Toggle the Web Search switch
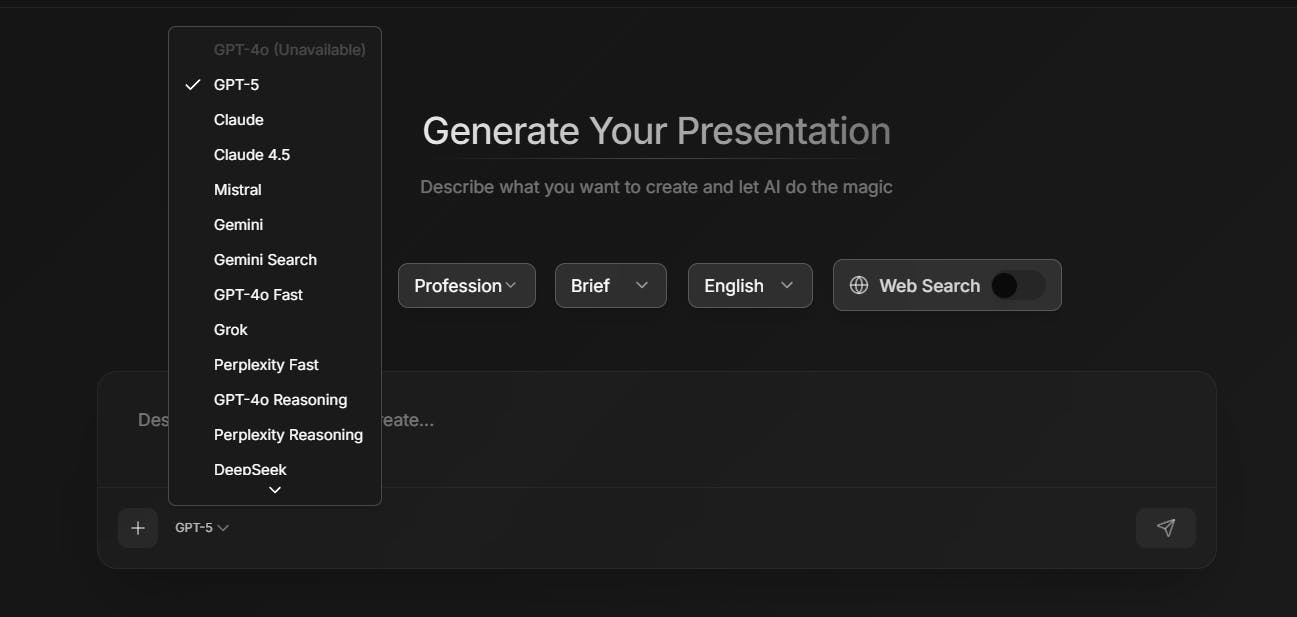This screenshot has width=1297, height=617. tap(1018, 285)
